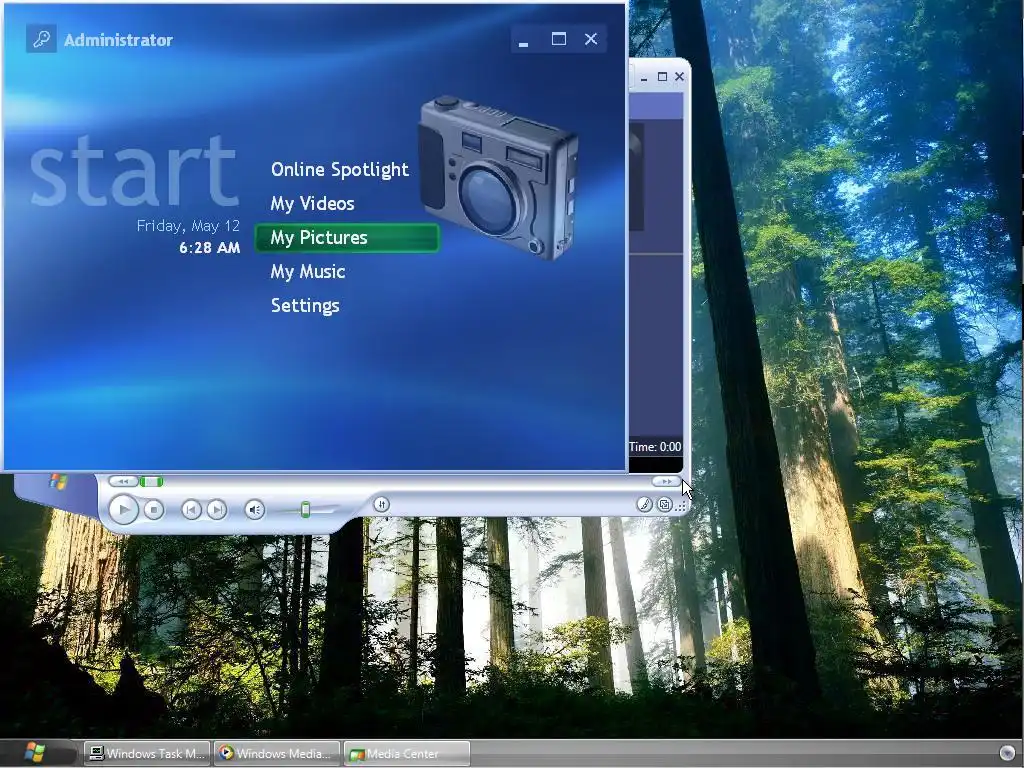Open Online Spotlight in Media Center
The width and height of the screenshot is (1024, 768).
340,169
